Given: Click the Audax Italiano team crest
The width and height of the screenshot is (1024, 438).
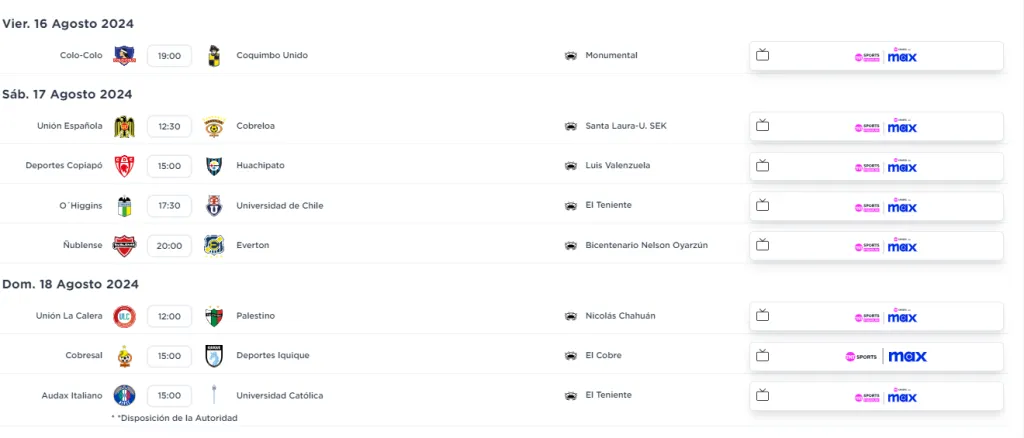Looking at the screenshot, I should 124,395.
